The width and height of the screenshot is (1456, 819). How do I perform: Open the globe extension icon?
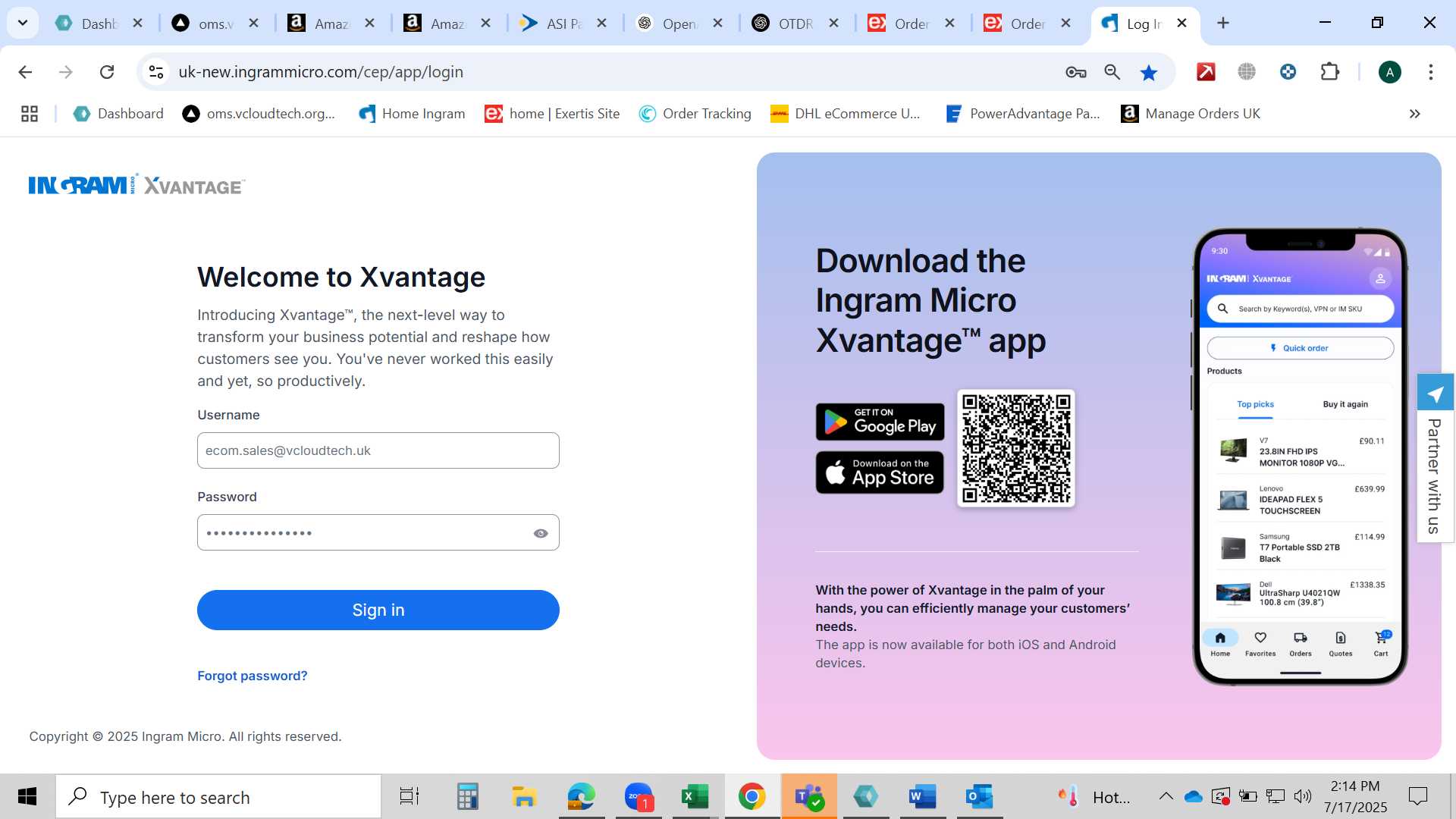coord(1247,72)
